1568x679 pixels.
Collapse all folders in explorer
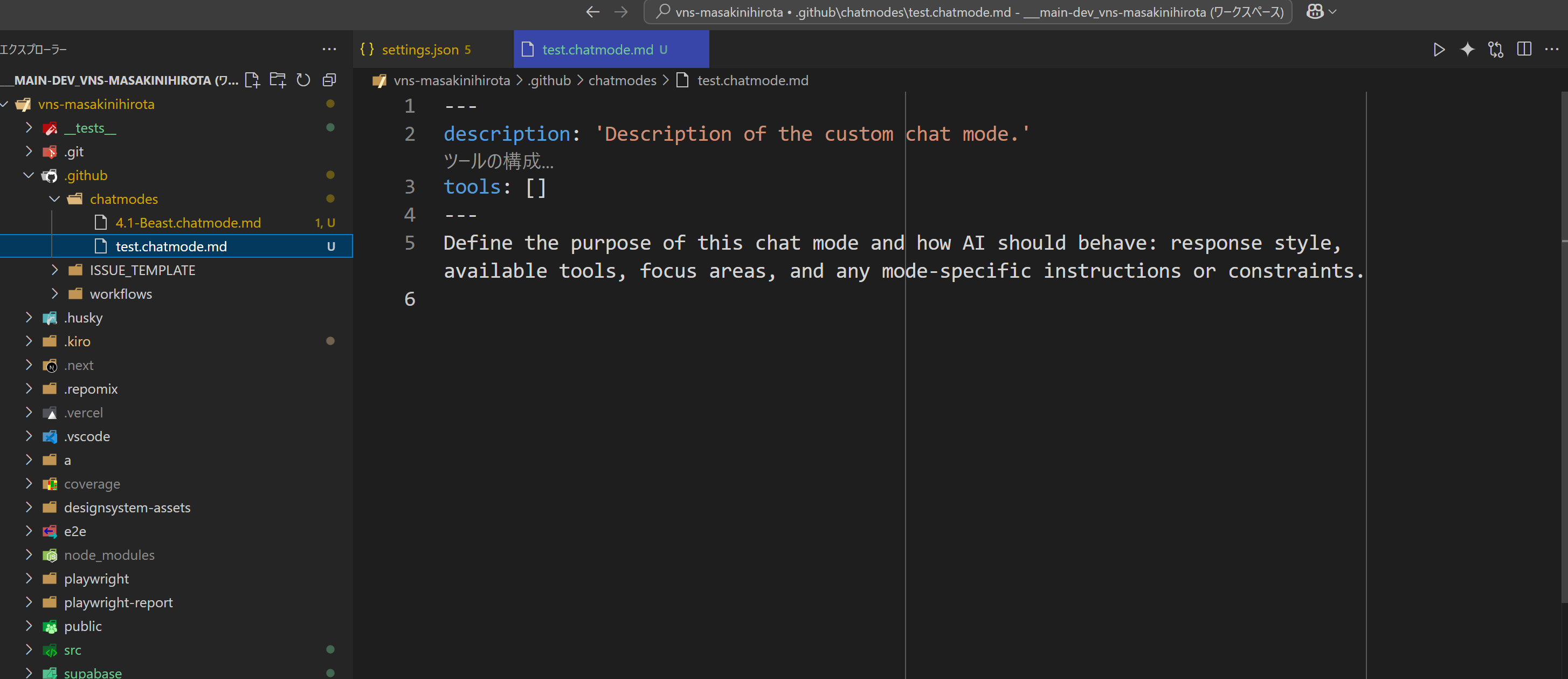(329, 79)
